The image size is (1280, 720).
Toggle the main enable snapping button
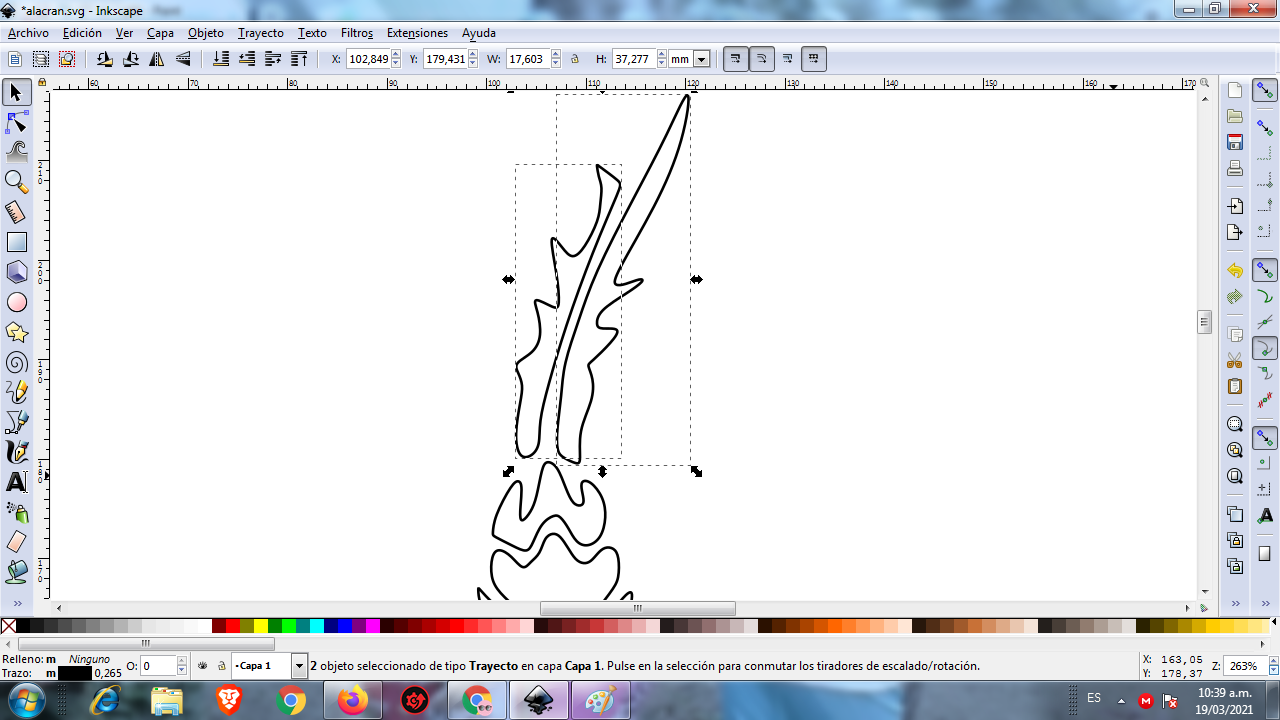coord(1265,91)
